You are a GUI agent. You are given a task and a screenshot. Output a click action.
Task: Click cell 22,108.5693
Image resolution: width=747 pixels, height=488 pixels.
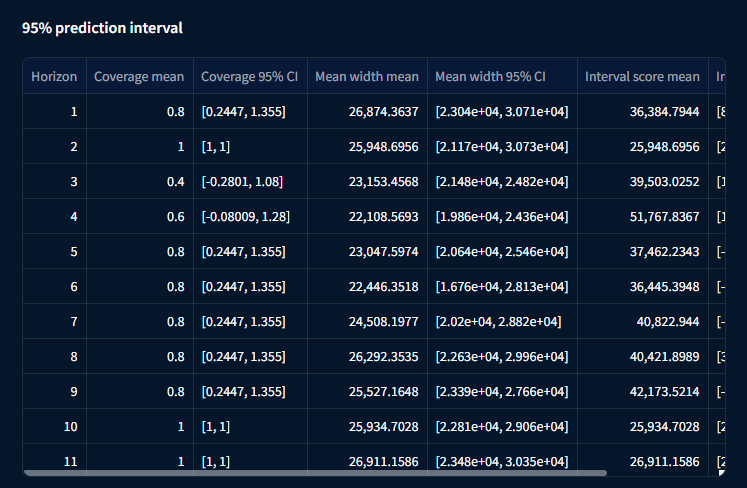[x=367, y=216]
